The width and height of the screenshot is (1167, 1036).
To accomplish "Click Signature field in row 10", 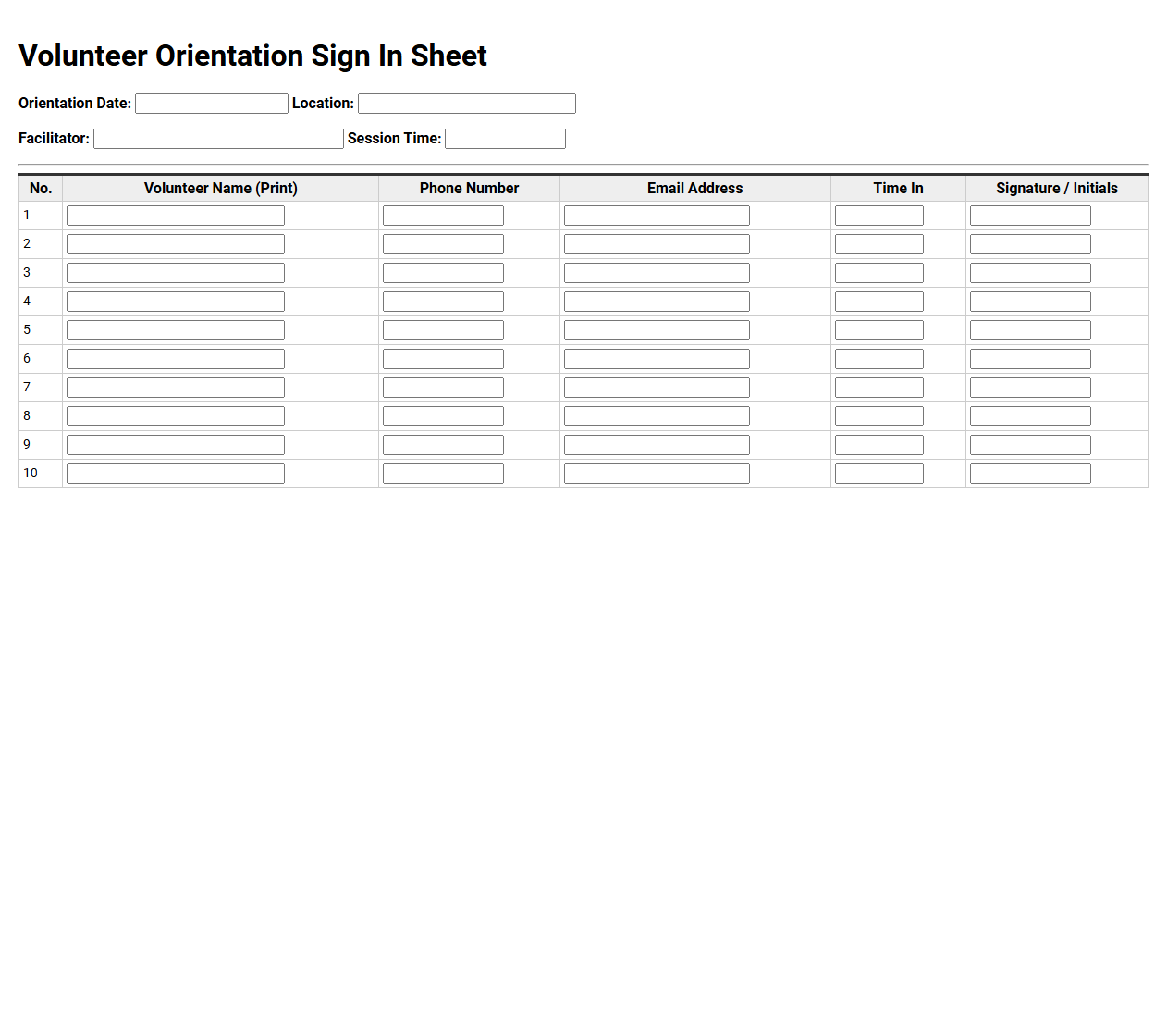I will click(x=1030, y=474).
